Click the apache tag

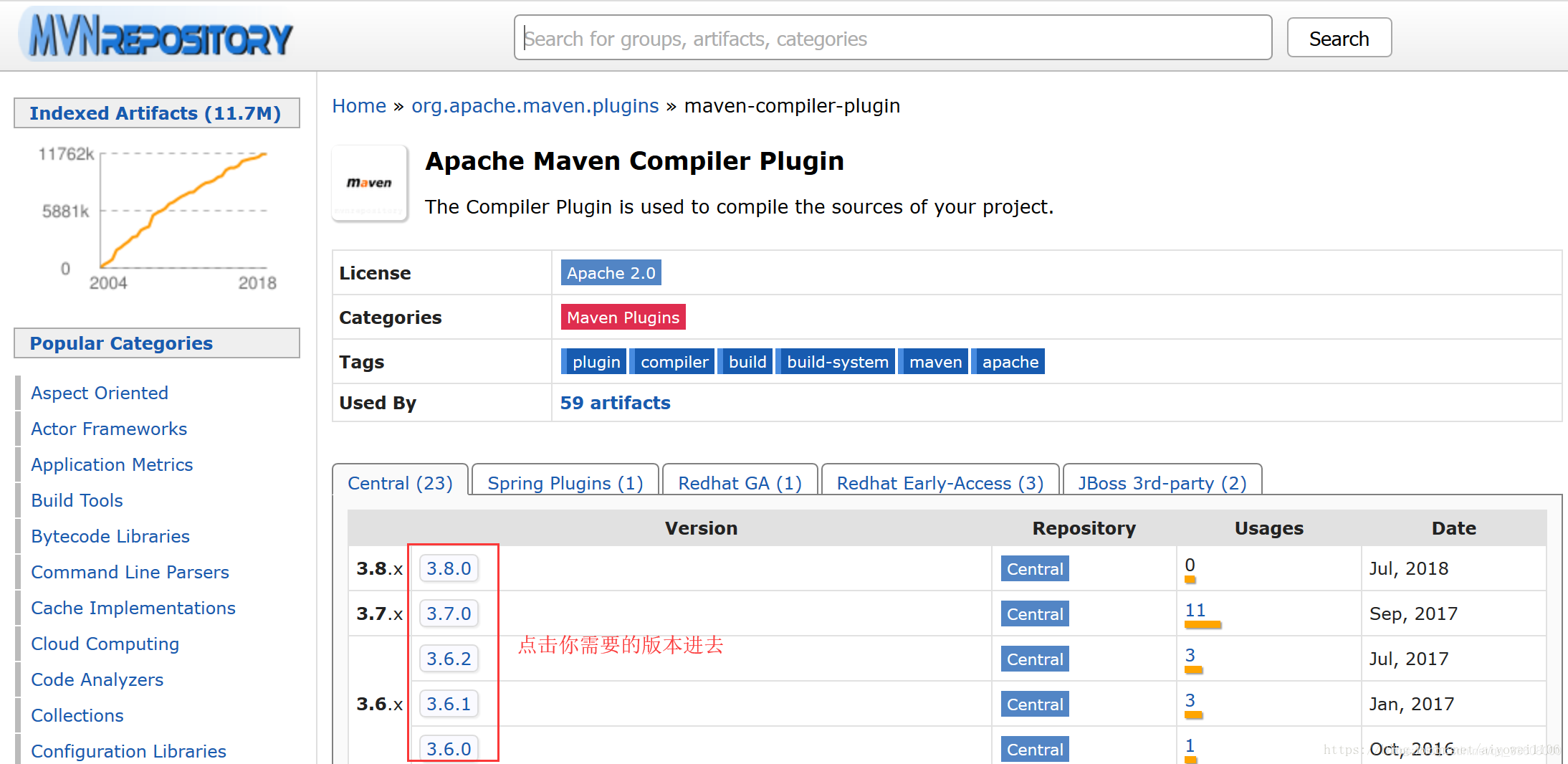click(x=1010, y=362)
